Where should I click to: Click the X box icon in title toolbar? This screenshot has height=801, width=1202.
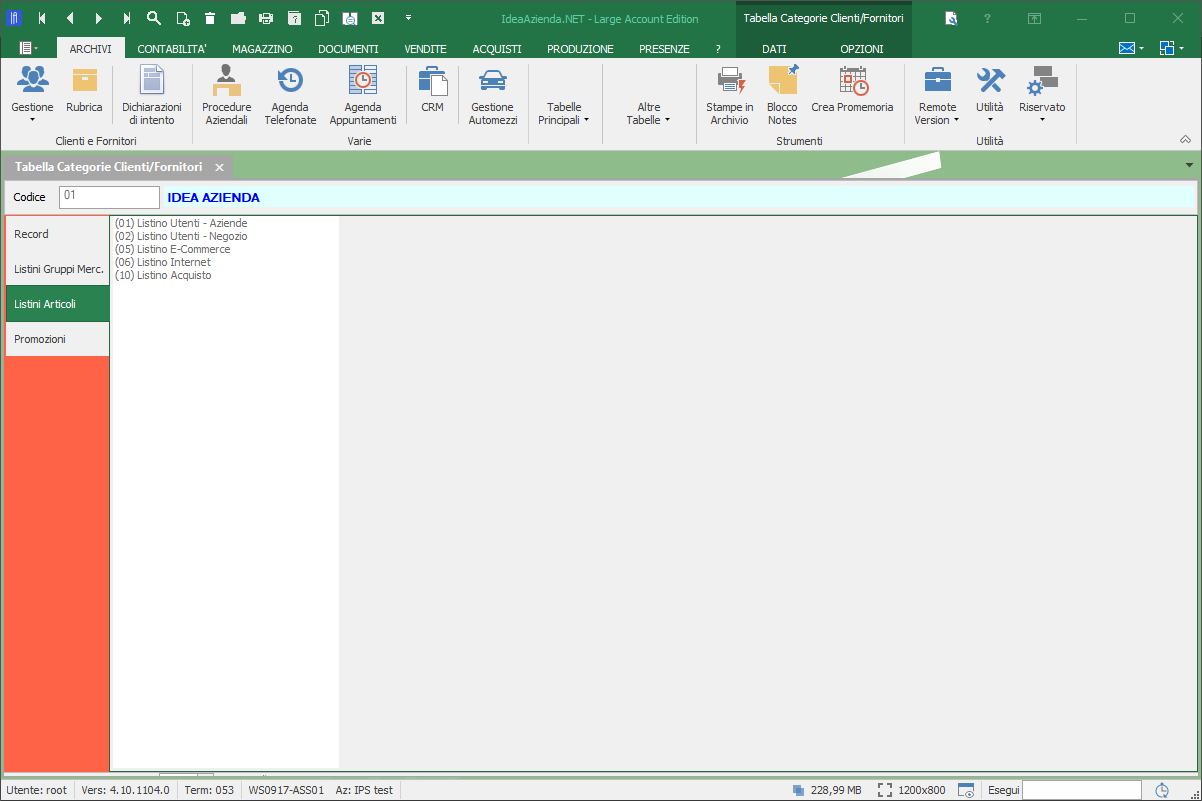(378, 18)
